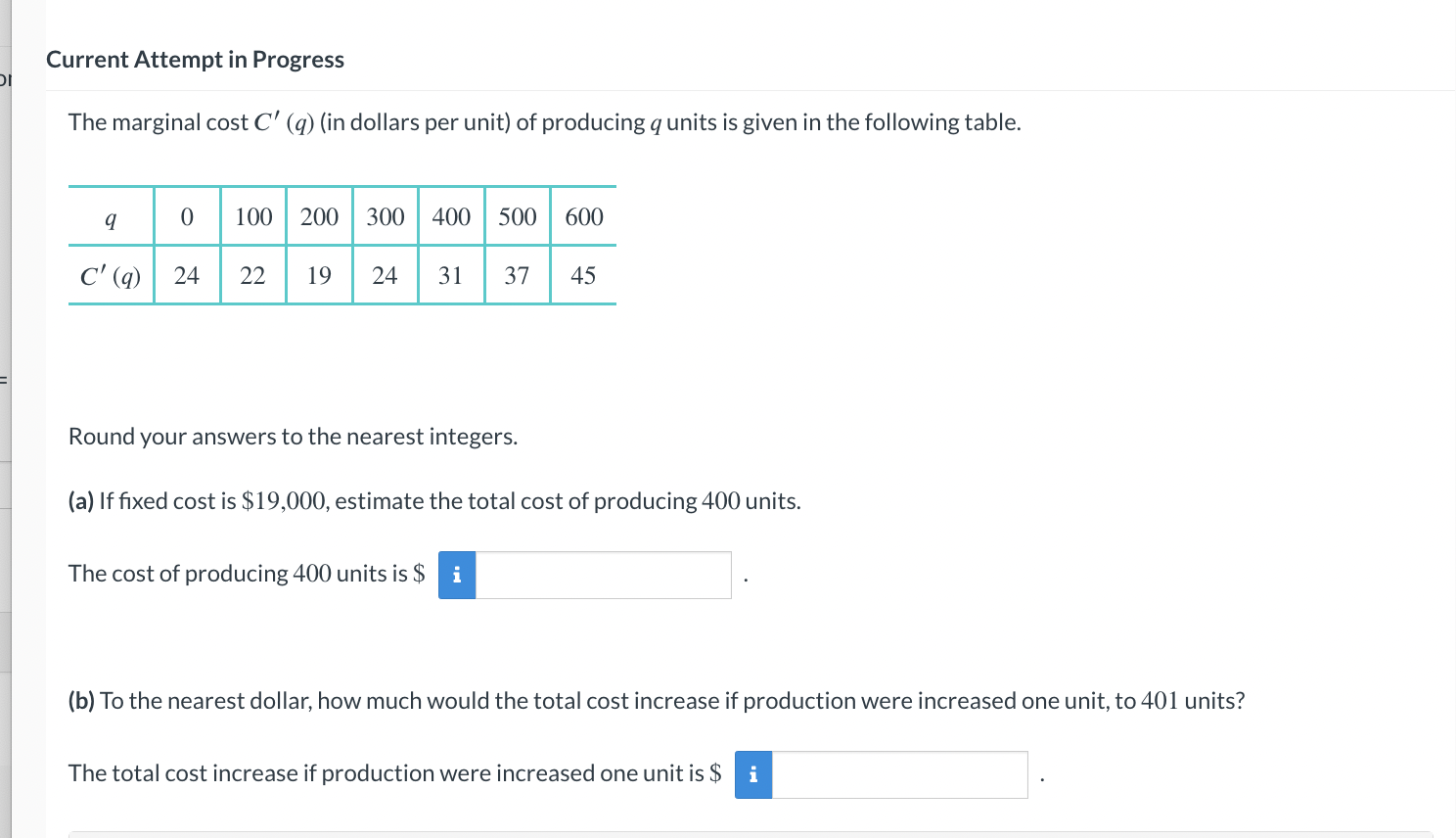1456x838 pixels.
Task: Select the blue i badge beside the second answer box
Action: (752, 774)
